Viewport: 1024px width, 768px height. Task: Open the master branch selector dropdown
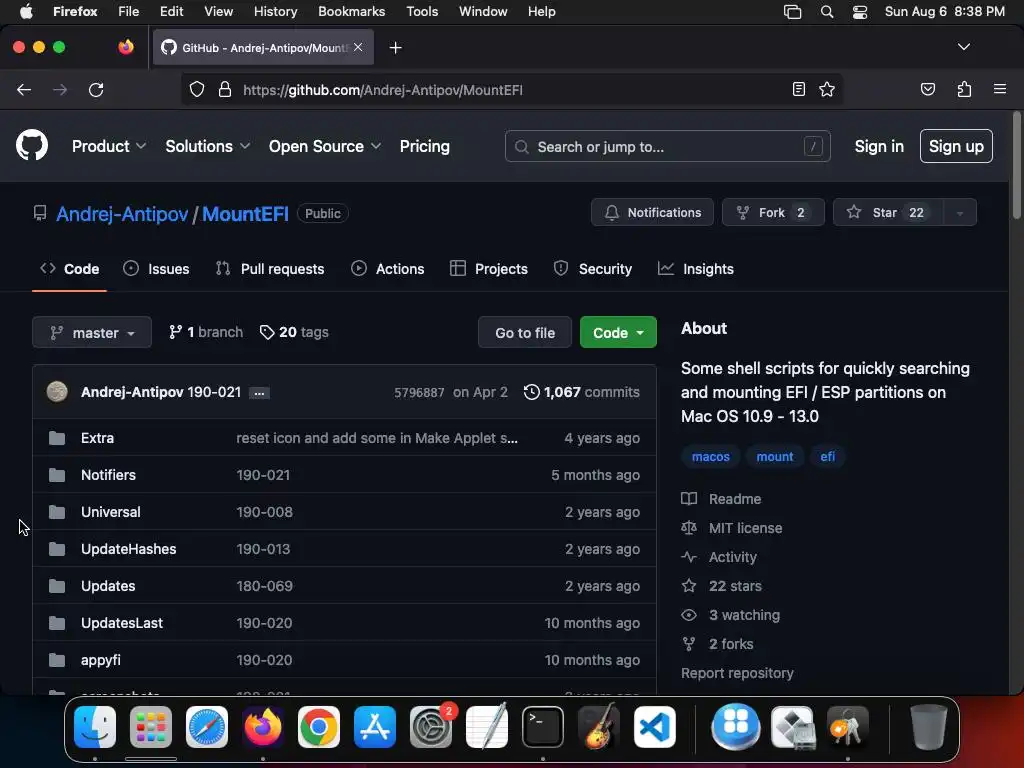click(92, 332)
